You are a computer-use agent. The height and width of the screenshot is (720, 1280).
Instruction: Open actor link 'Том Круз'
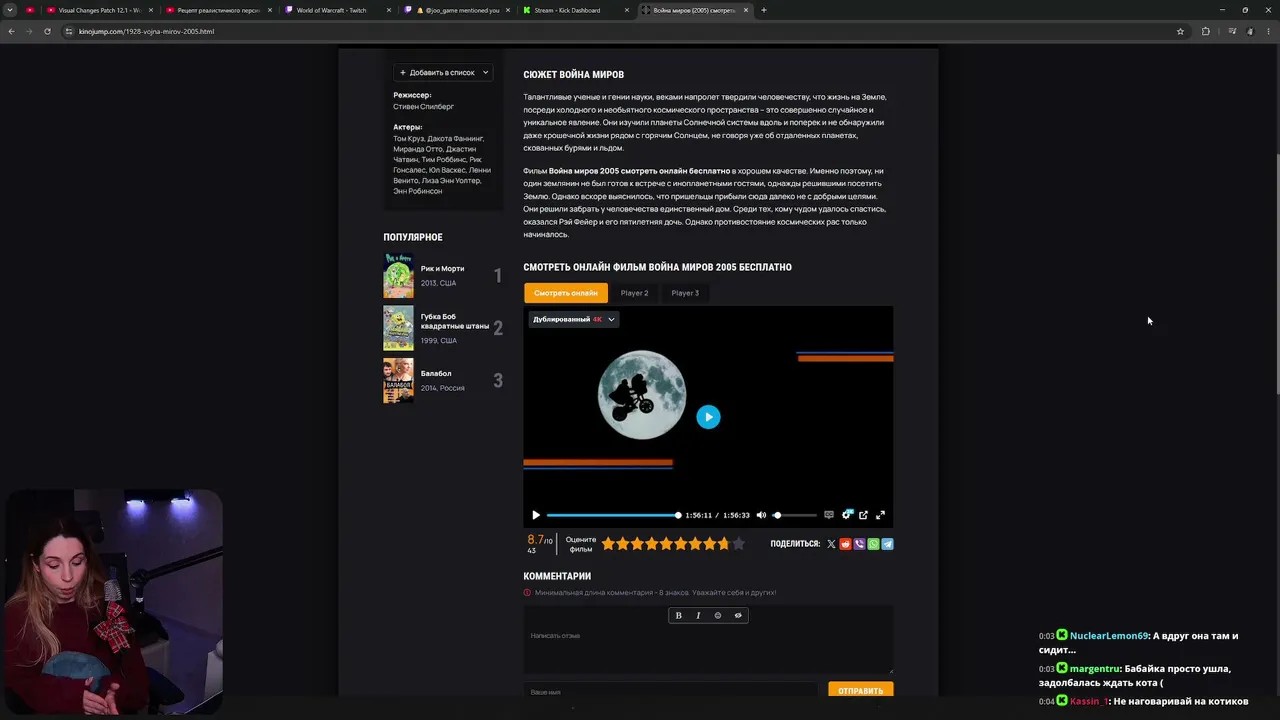[408, 138]
